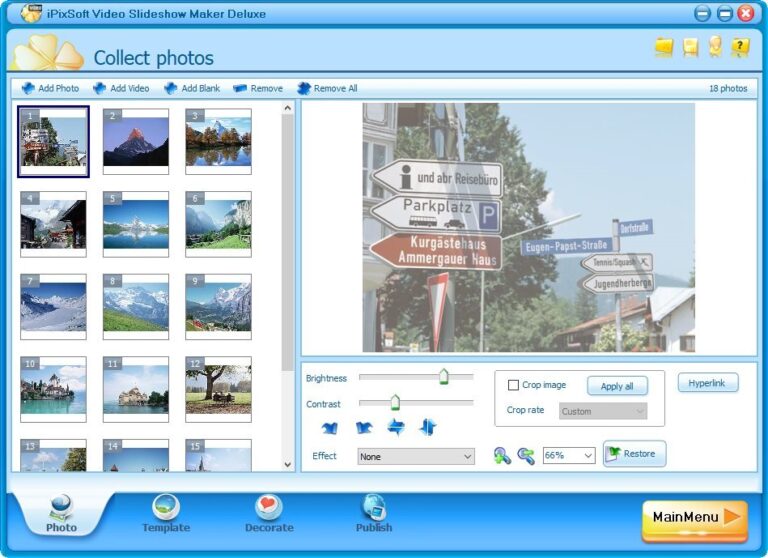Viewport: 768px width, 558px height.
Task: Zoom out with the magnifier minus icon
Action: click(526, 456)
